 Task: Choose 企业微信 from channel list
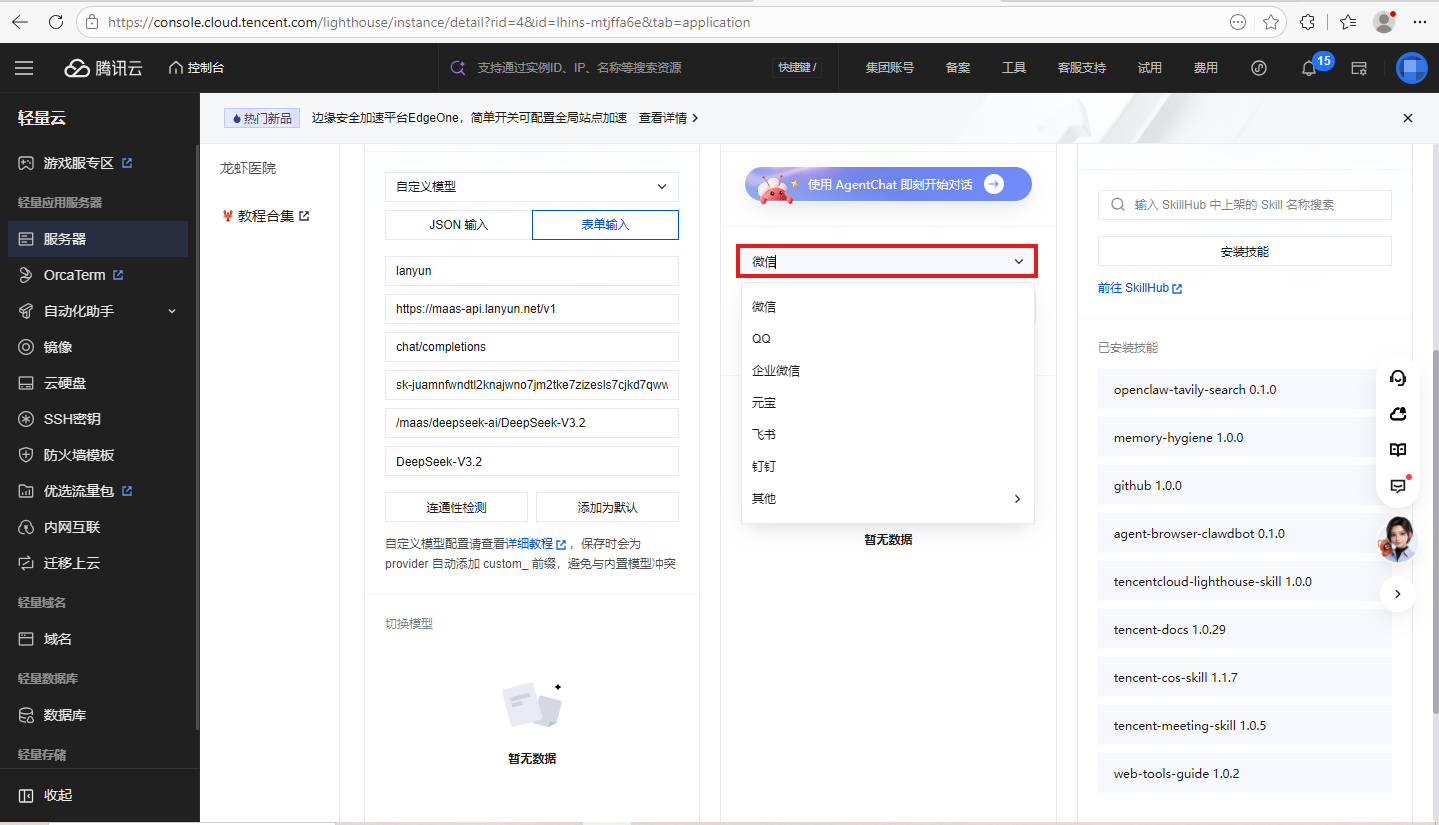pos(888,371)
